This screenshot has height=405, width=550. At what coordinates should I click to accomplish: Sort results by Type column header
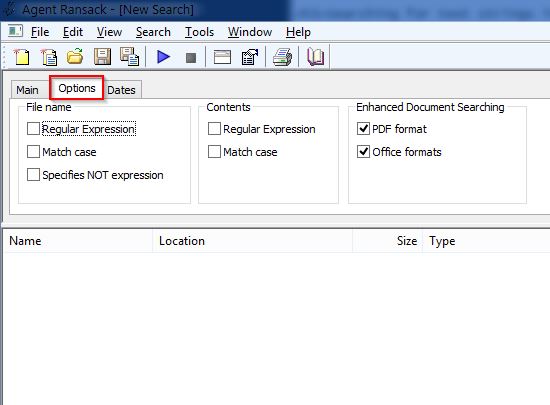click(486, 241)
